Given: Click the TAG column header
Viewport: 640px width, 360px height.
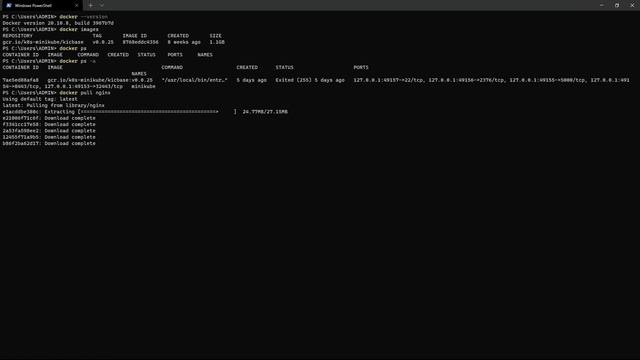Looking at the screenshot, I should pyautogui.click(x=97, y=36).
